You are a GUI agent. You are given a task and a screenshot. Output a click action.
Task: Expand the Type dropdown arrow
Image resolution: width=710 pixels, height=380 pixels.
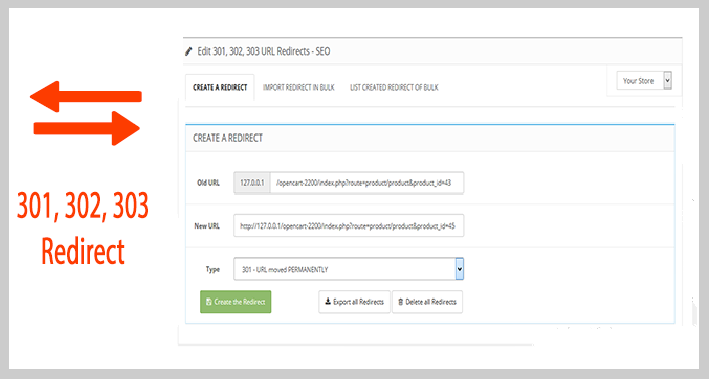pos(460,269)
